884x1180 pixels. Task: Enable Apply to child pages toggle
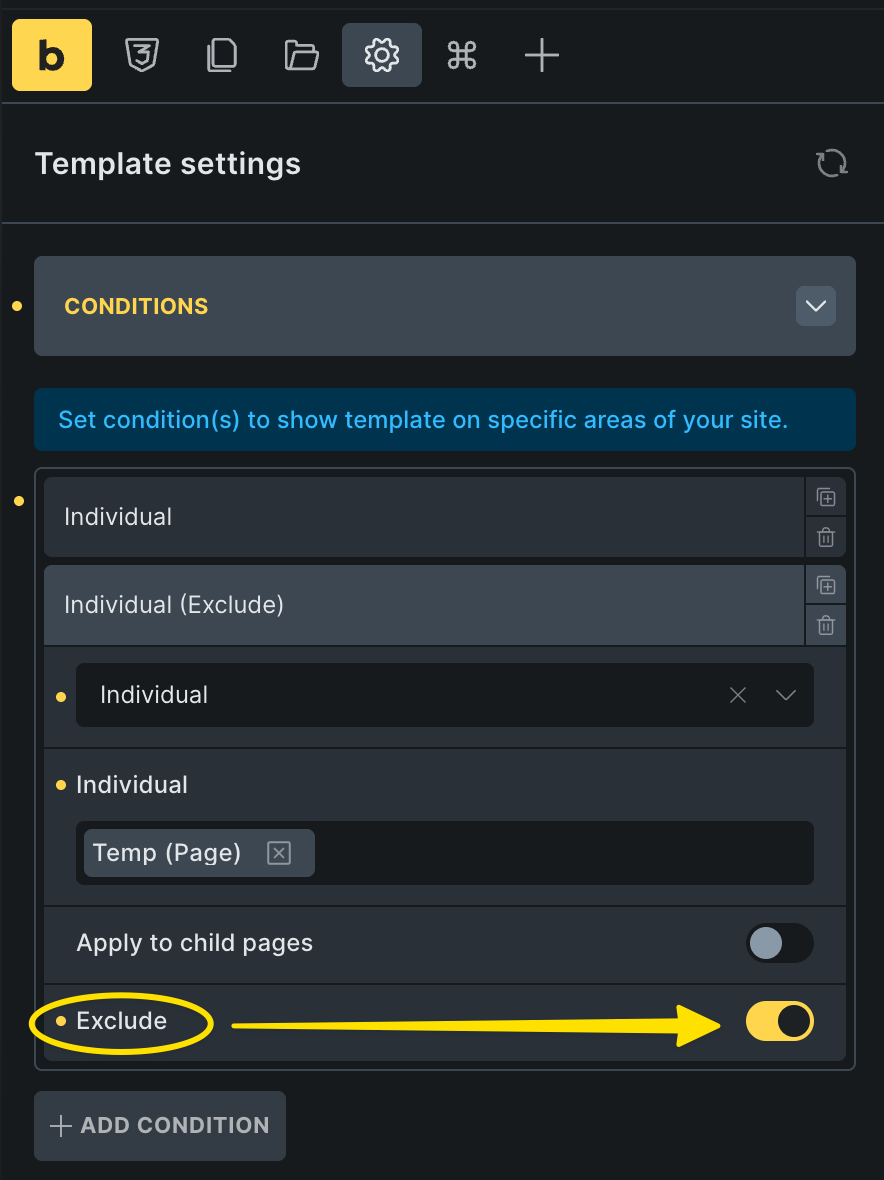pyautogui.click(x=780, y=943)
